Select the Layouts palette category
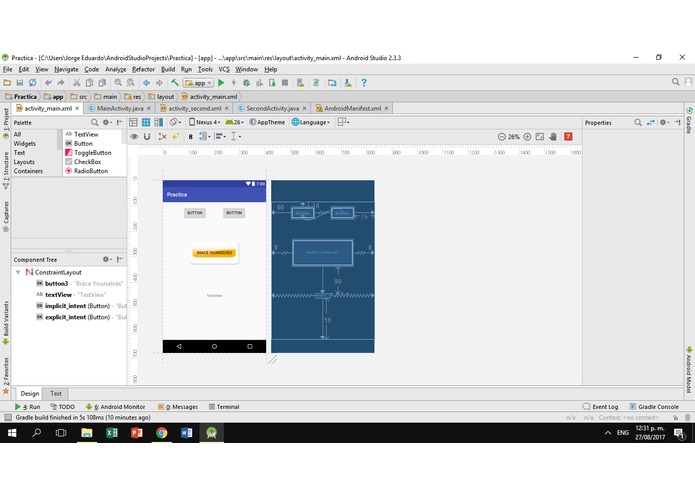Viewport: 695px width, 494px height. [x=24, y=162]
